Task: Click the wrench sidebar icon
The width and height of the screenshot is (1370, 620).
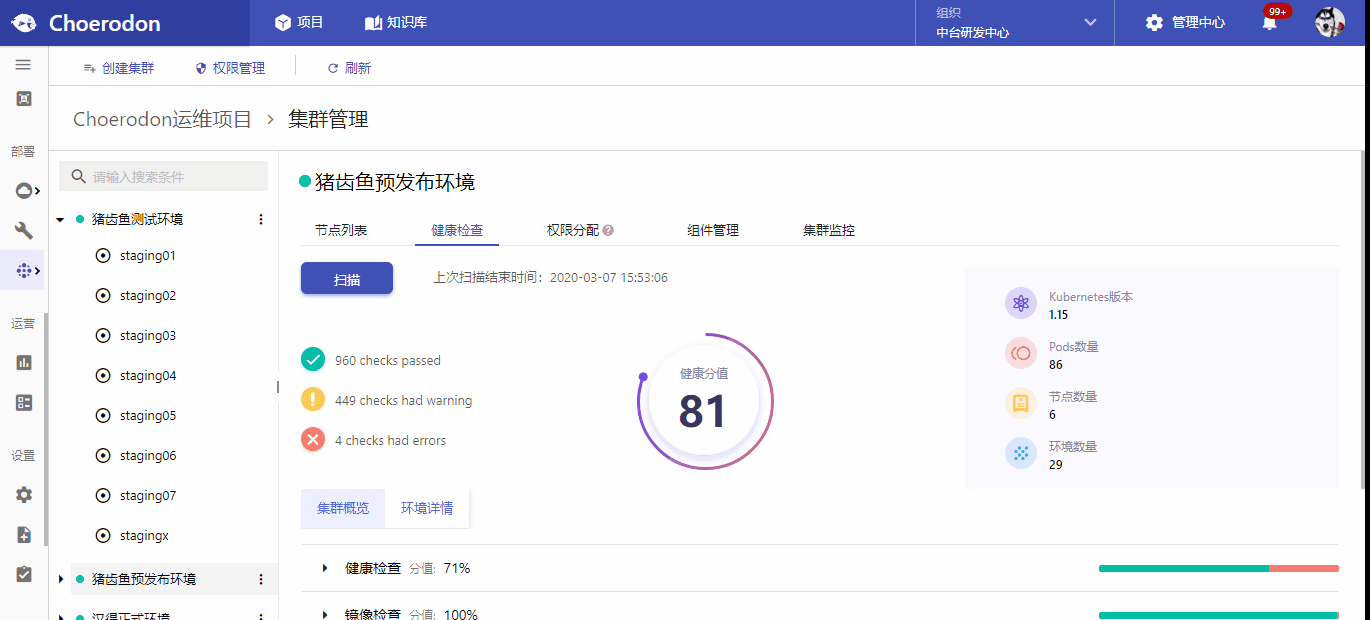Action: pos(24,230)
